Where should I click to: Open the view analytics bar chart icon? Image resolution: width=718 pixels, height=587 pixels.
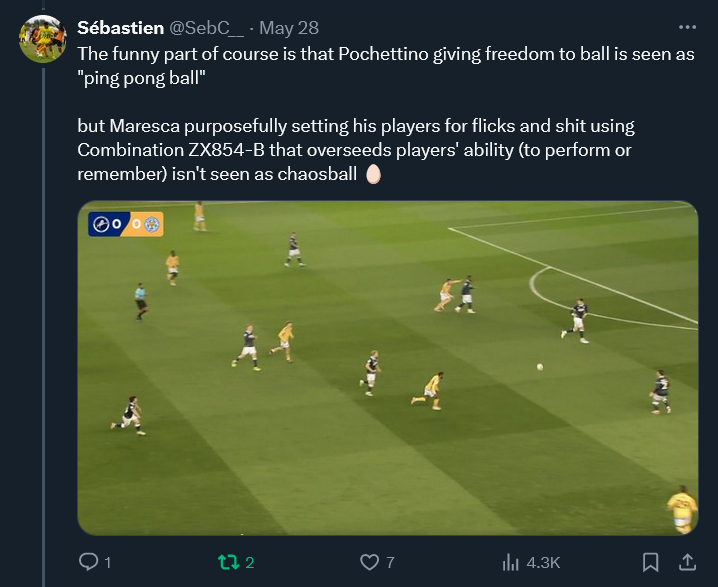(509, 562)
